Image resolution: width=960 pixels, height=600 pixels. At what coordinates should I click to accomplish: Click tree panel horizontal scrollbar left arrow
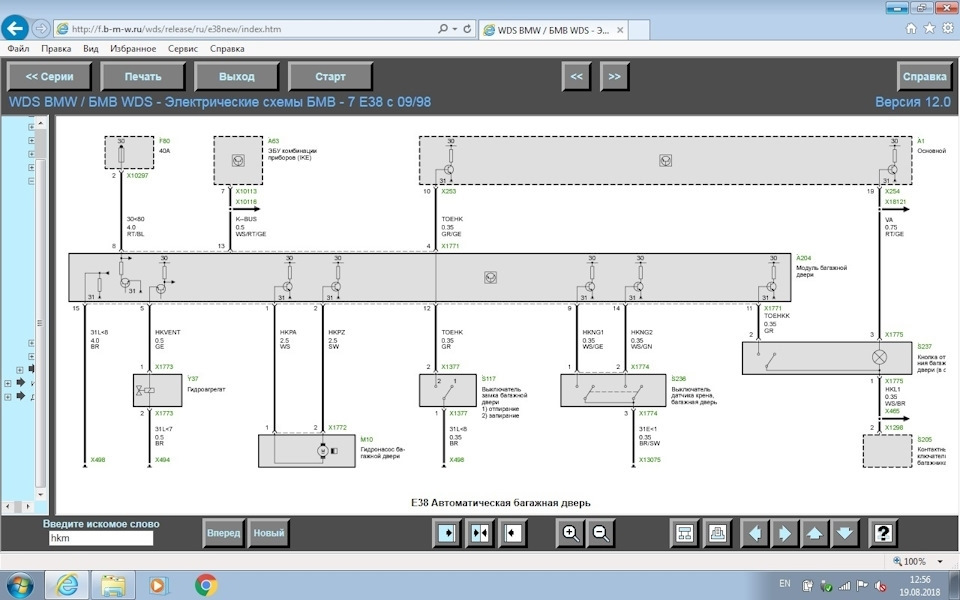[x=7, y=506]
